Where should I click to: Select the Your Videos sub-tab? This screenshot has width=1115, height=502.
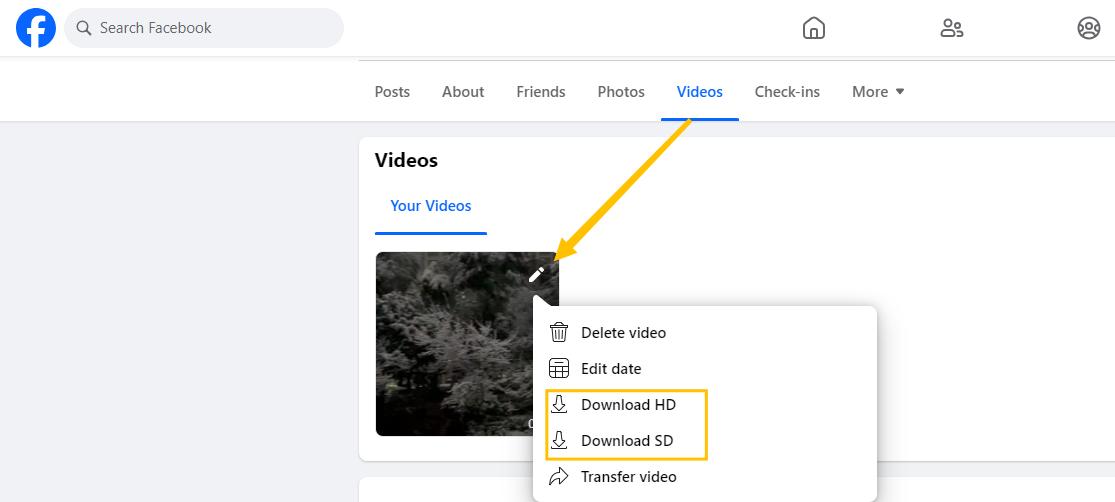pos(431,206)
